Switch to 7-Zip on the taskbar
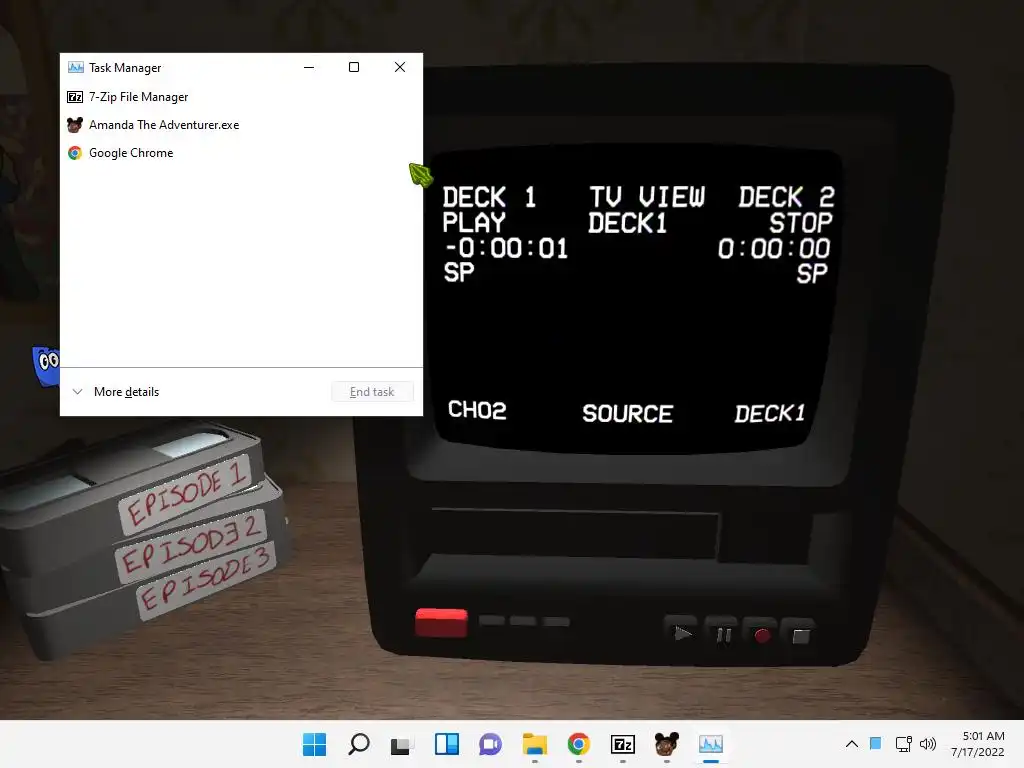1024x768 pixels. point(623,744)
